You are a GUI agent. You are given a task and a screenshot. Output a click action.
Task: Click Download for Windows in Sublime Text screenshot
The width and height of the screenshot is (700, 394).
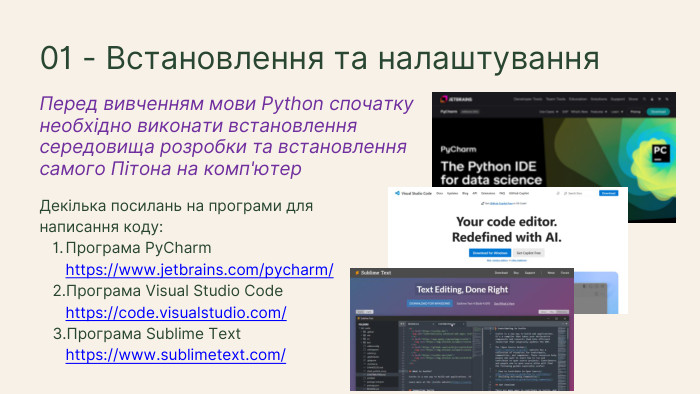(429, 303)
